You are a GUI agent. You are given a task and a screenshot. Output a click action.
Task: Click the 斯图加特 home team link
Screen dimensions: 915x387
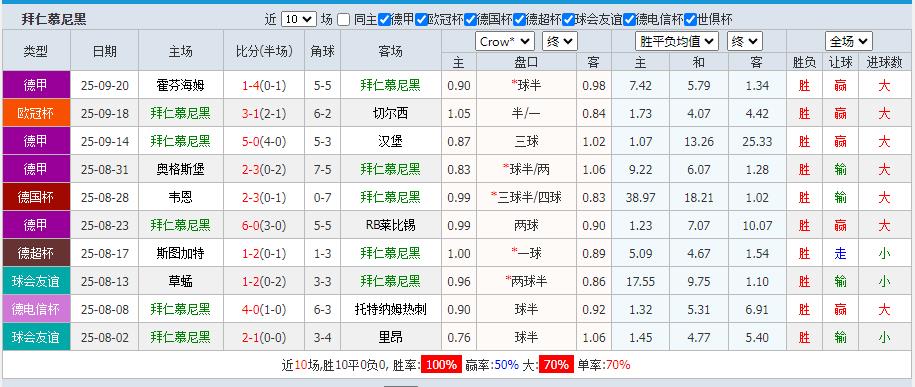point(180,254)
